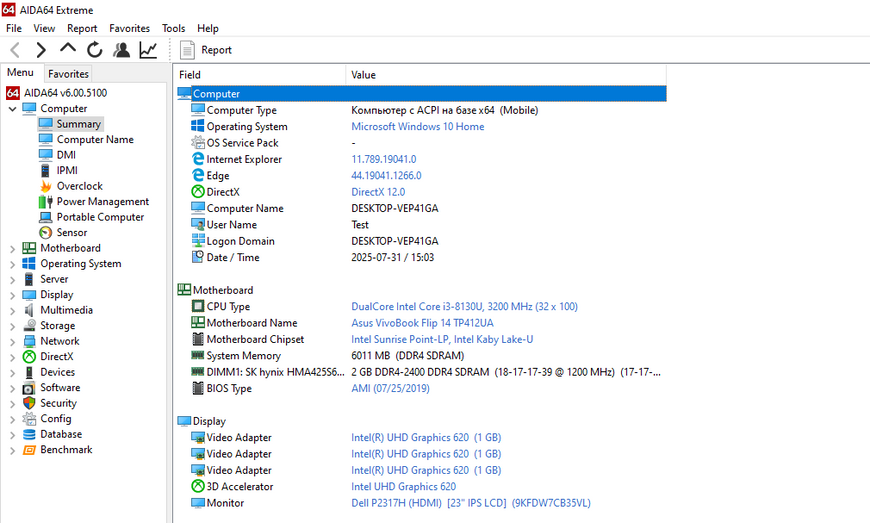Viewport: 870px width, 523px height.
Task: Expand the Storage tree node
Action: tap(12, 326)
